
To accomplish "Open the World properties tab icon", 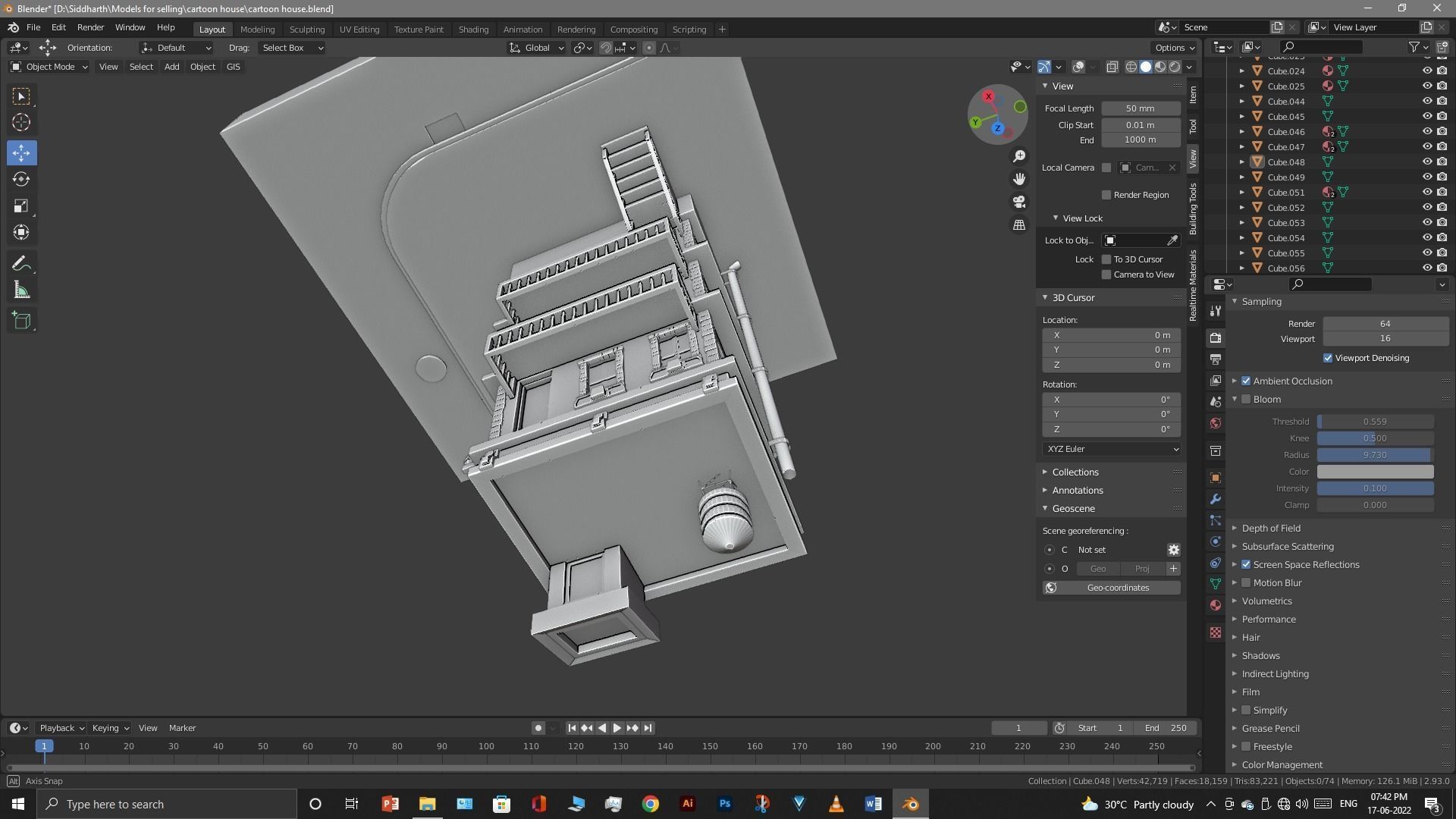I will [x=1216, y=423].
